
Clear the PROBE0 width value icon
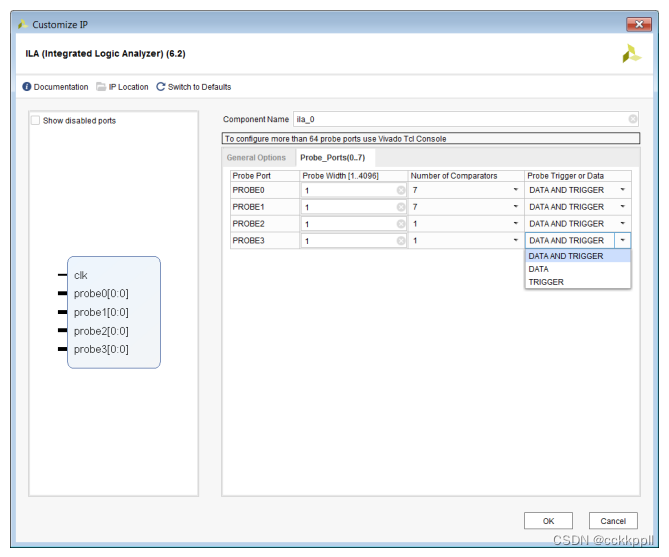[401, 190]
